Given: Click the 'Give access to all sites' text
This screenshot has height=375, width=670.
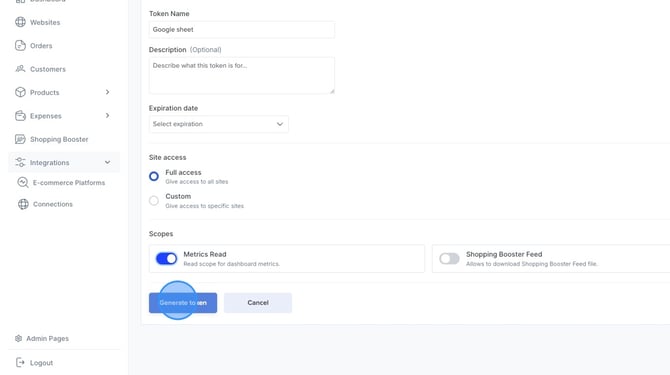Looking at the screenshot, I should (197, 182).
